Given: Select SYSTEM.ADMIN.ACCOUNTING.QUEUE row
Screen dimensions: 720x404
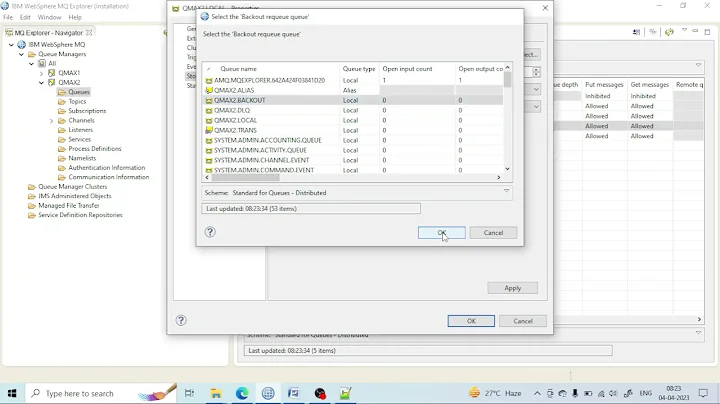Looking at the screenshot, I should (352, 140).
